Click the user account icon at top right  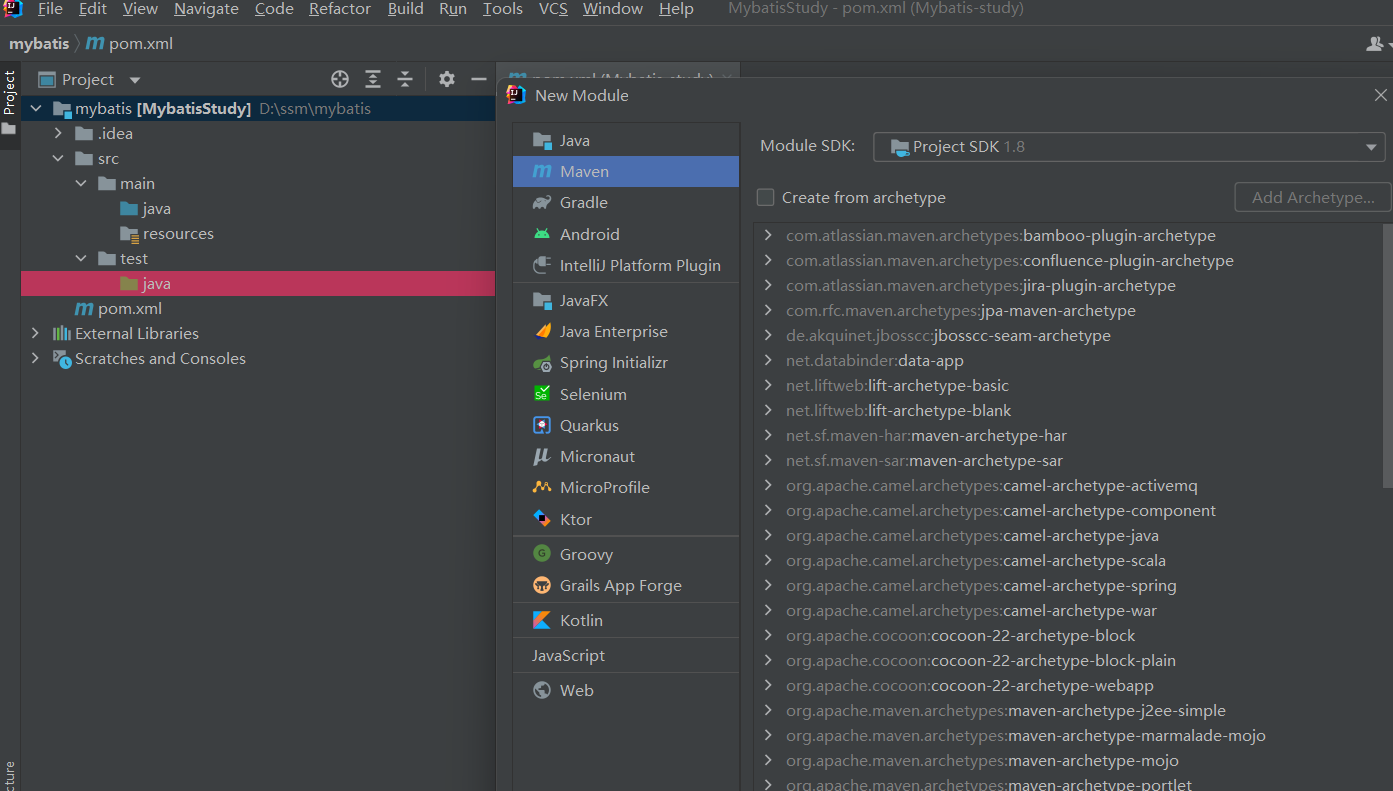(x=1377, y=44)
